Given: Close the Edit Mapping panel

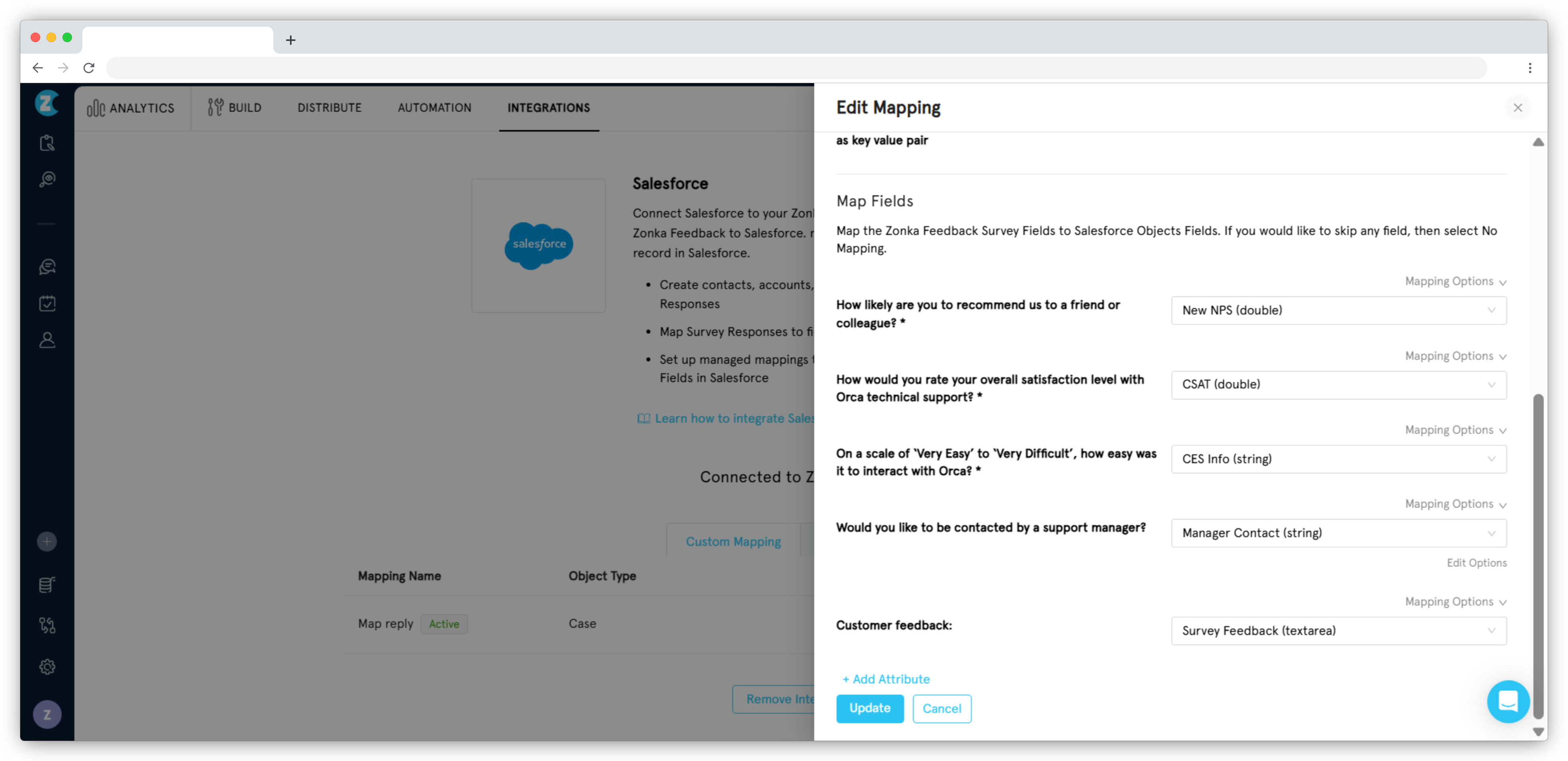Looking at the screenshot, I should pos(1518,108).
